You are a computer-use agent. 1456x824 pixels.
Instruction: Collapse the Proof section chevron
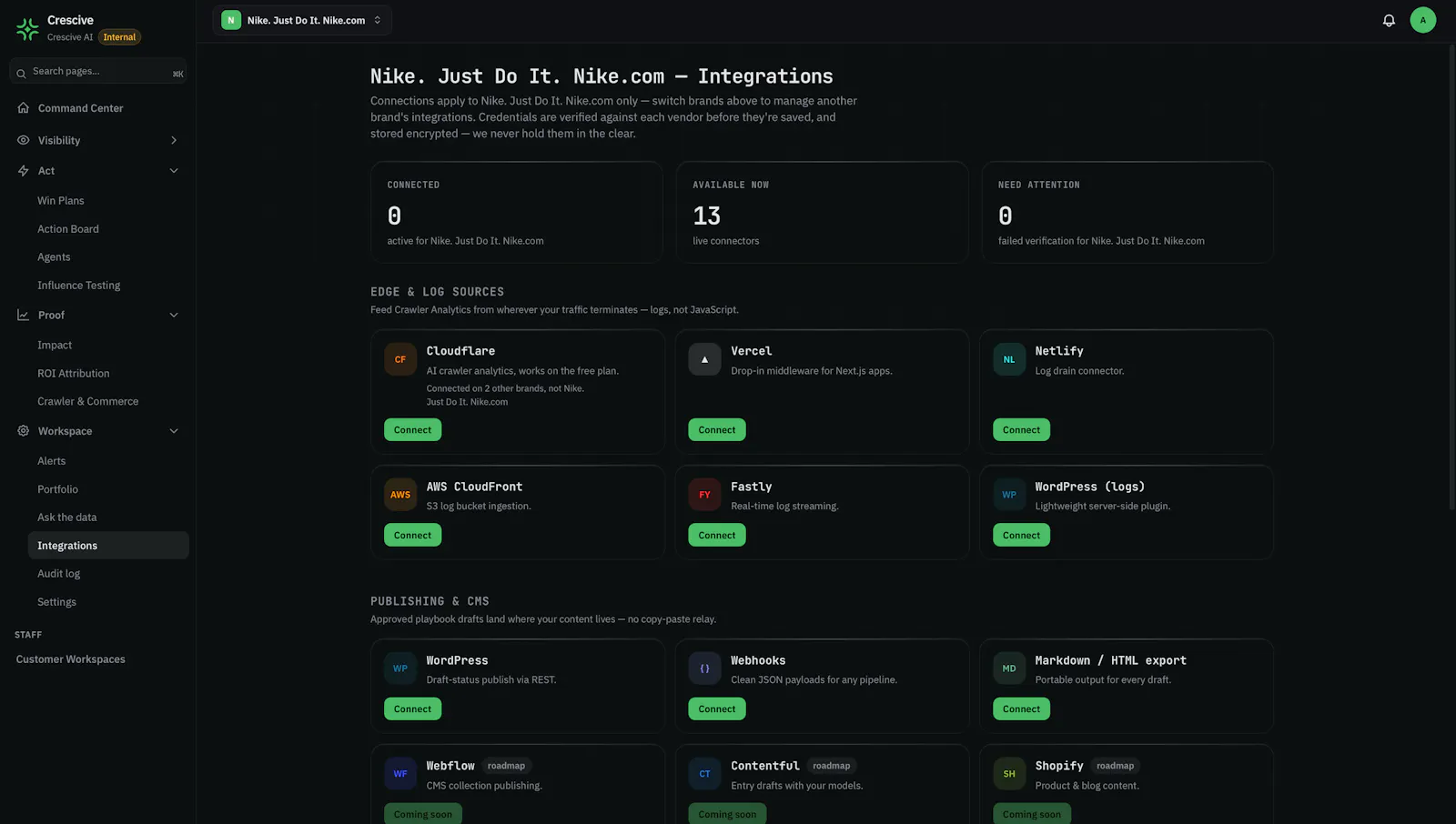tap(174, 315)
